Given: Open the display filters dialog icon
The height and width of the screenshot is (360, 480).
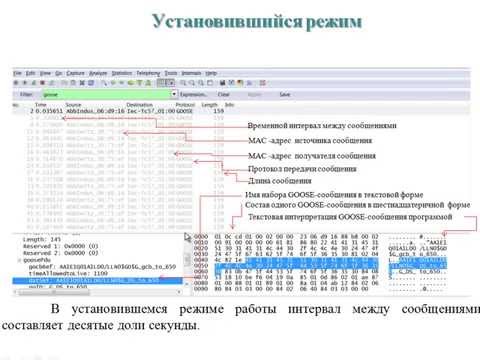Looking at the screenshot, I should [231, 83].
